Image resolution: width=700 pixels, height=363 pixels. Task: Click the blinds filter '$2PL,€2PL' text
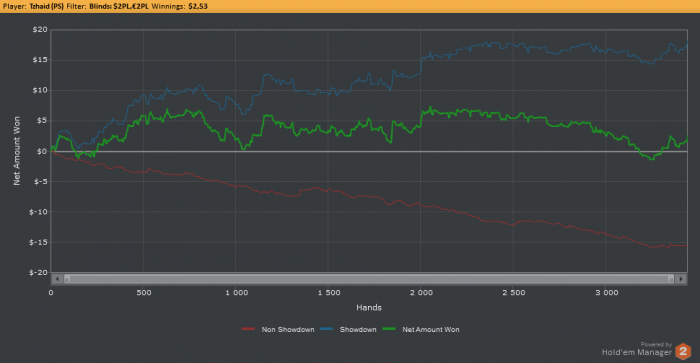tap(131, 6)
